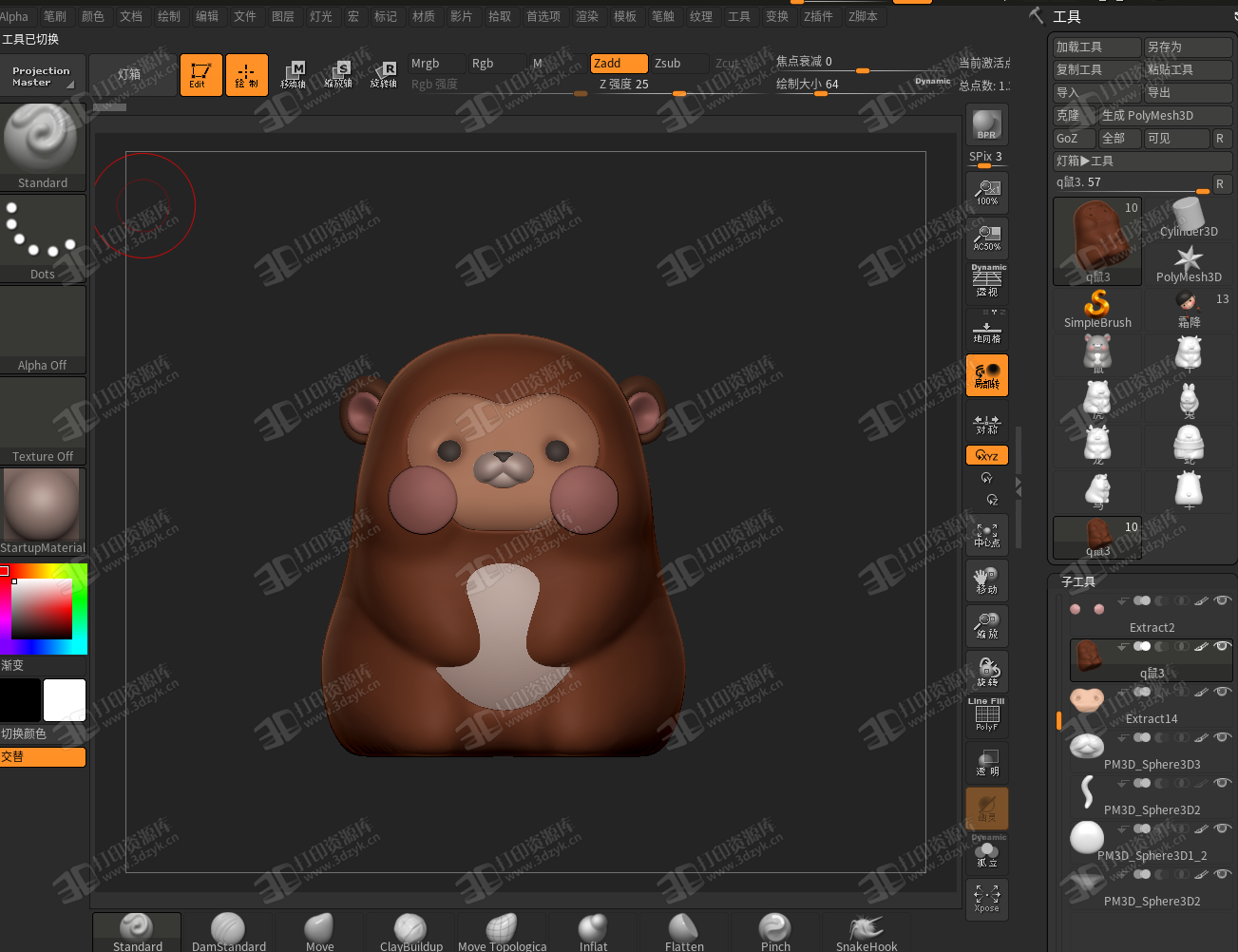
Task: Select the Flatten brush
Action: tap(684, 932)
